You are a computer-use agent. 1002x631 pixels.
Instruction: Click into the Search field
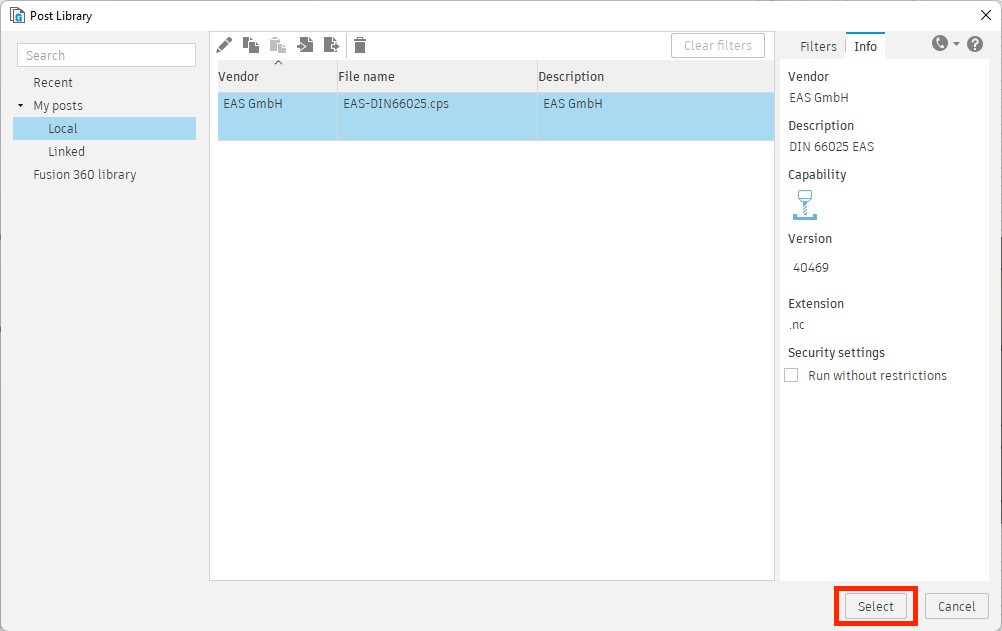pos(106,55)
